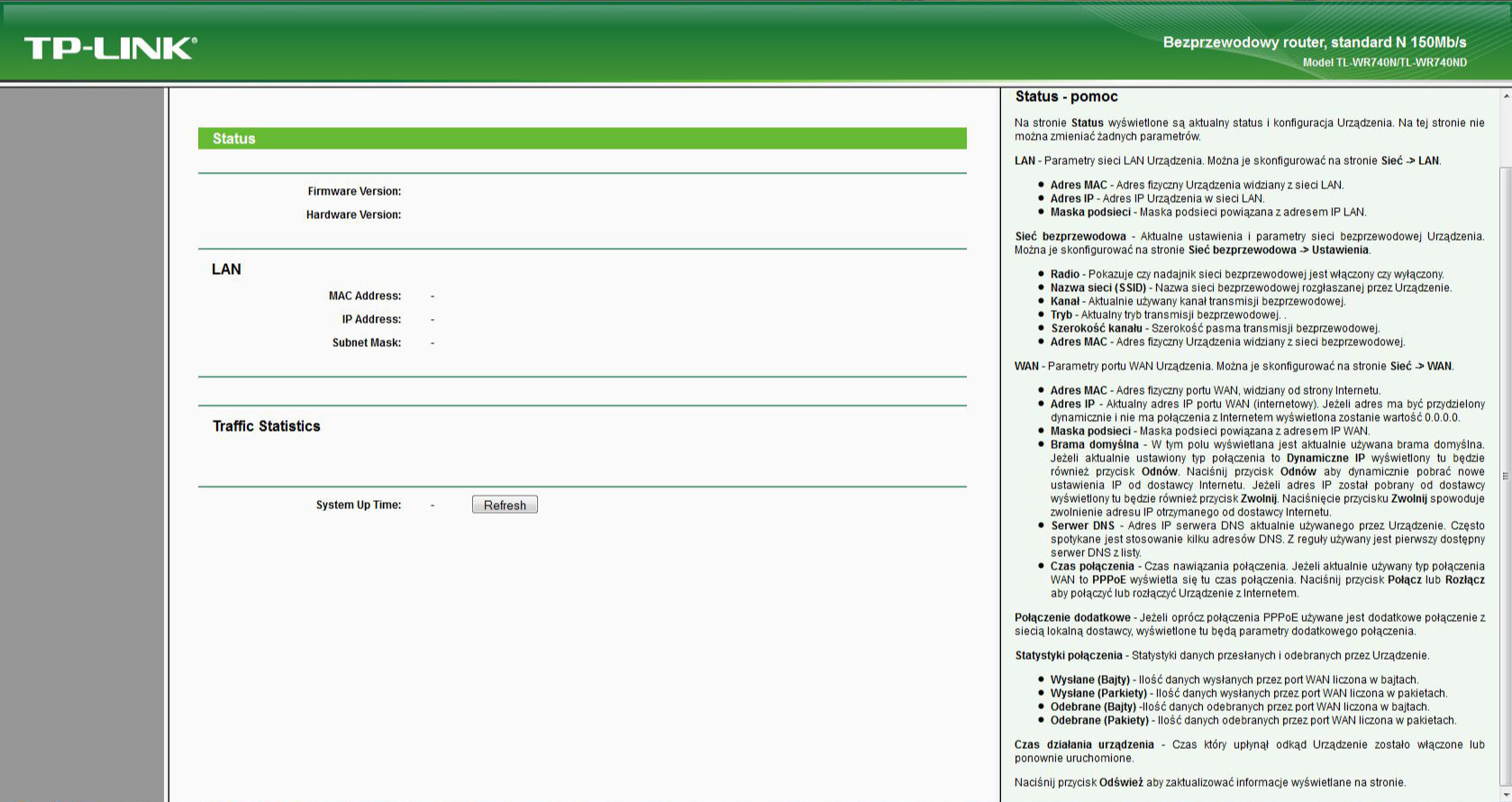Click the router model text TL-WR740N/TL-WR740ND
1512x802 pixels.
[1384, 62]
